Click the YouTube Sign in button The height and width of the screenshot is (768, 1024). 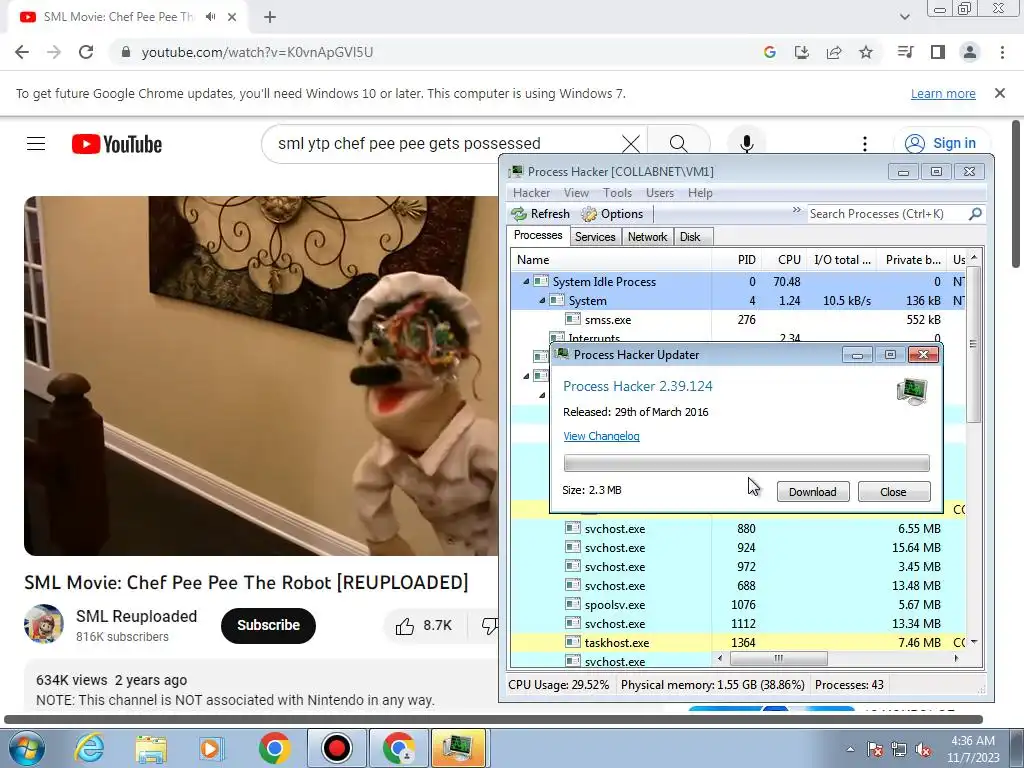click(941, 143)
